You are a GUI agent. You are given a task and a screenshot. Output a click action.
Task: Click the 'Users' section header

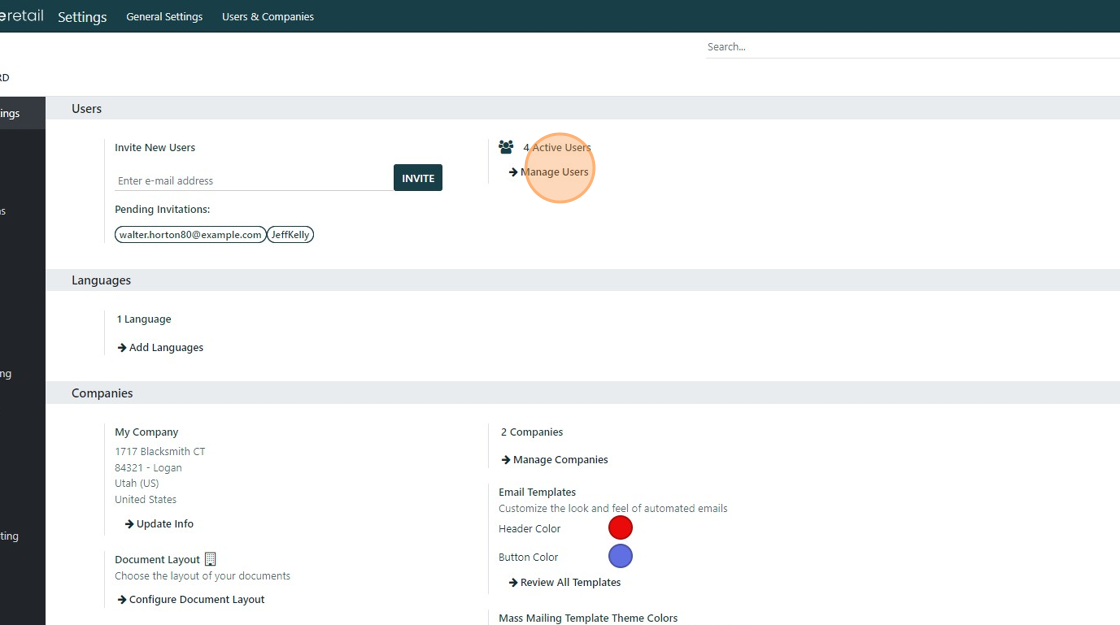(86, 109)
